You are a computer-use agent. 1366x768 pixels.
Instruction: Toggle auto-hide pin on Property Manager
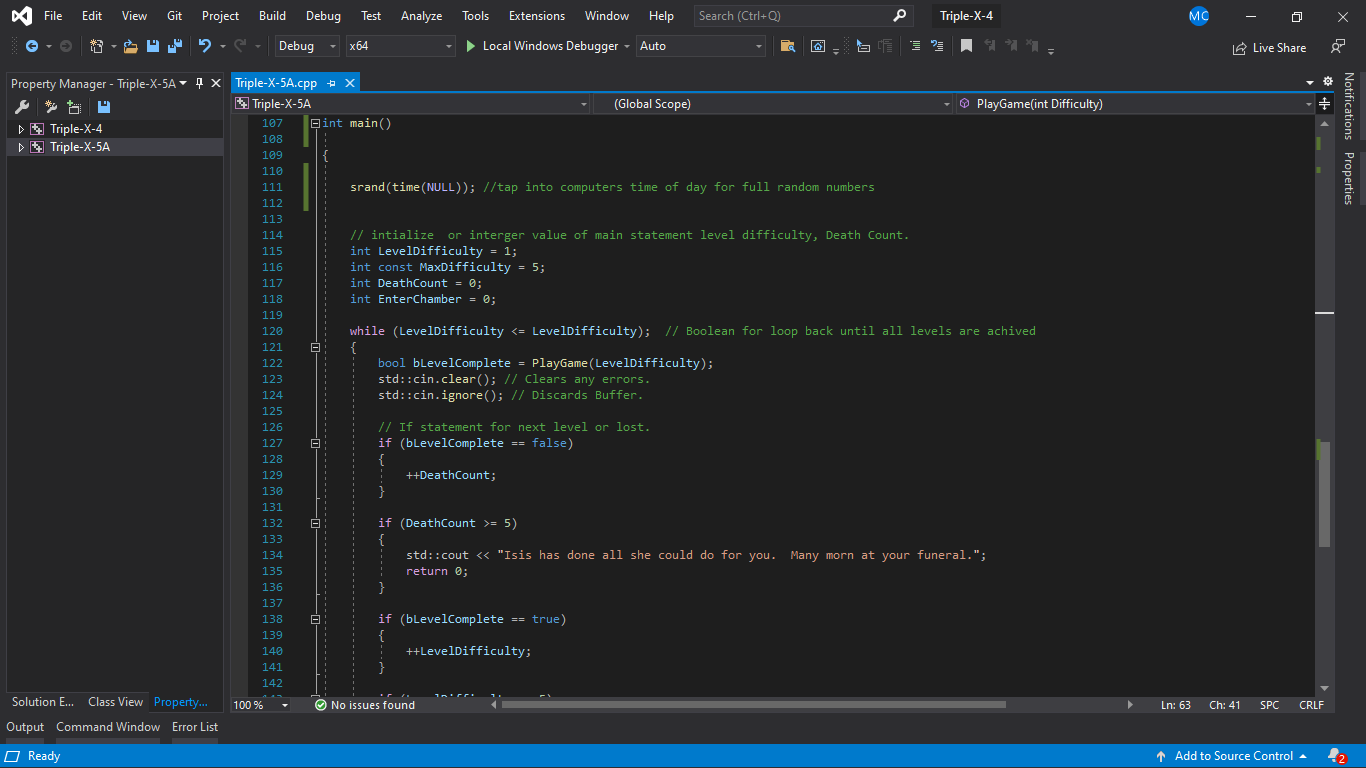click(199, 83)
